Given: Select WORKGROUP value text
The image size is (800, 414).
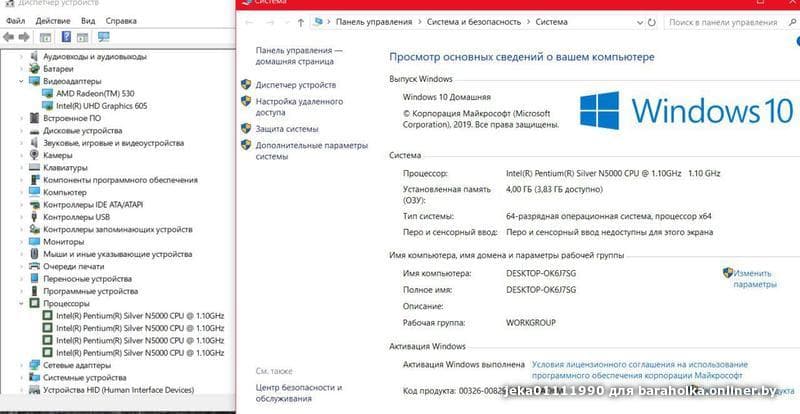Looking at the screenshot, I should pyautogui.click(x=531, y=323).
